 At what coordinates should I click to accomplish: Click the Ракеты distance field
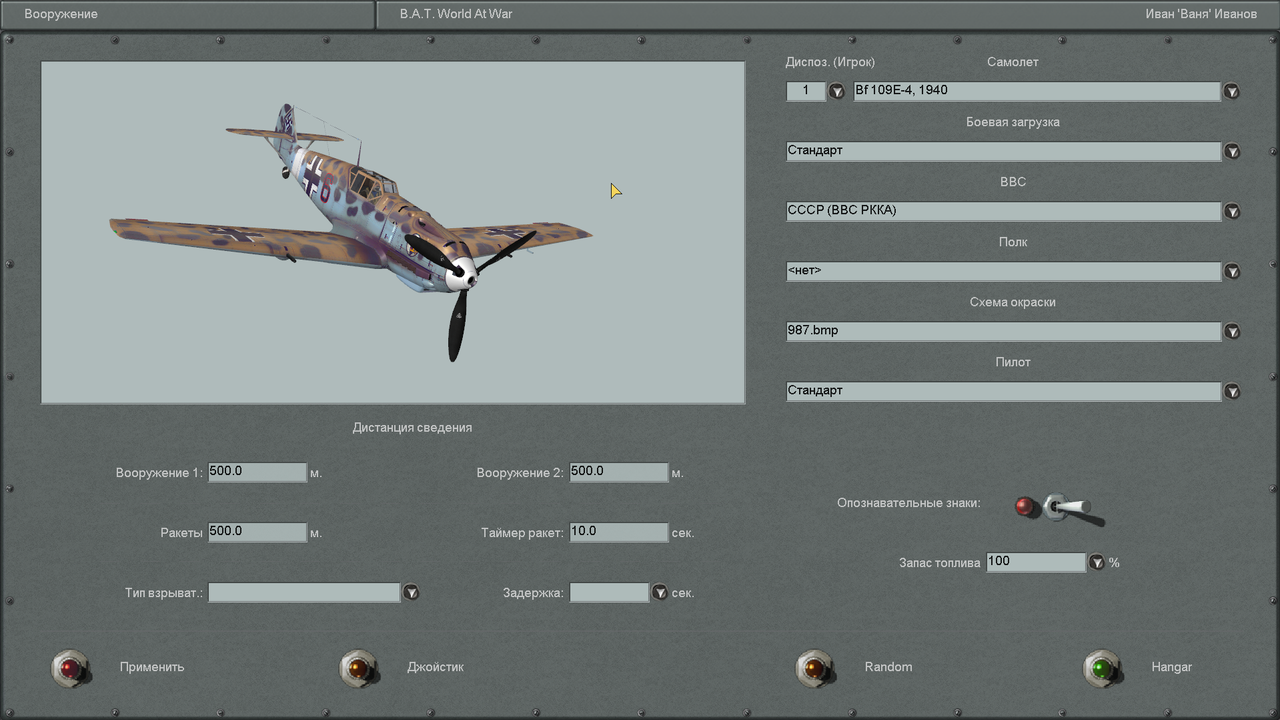(257, 532)
